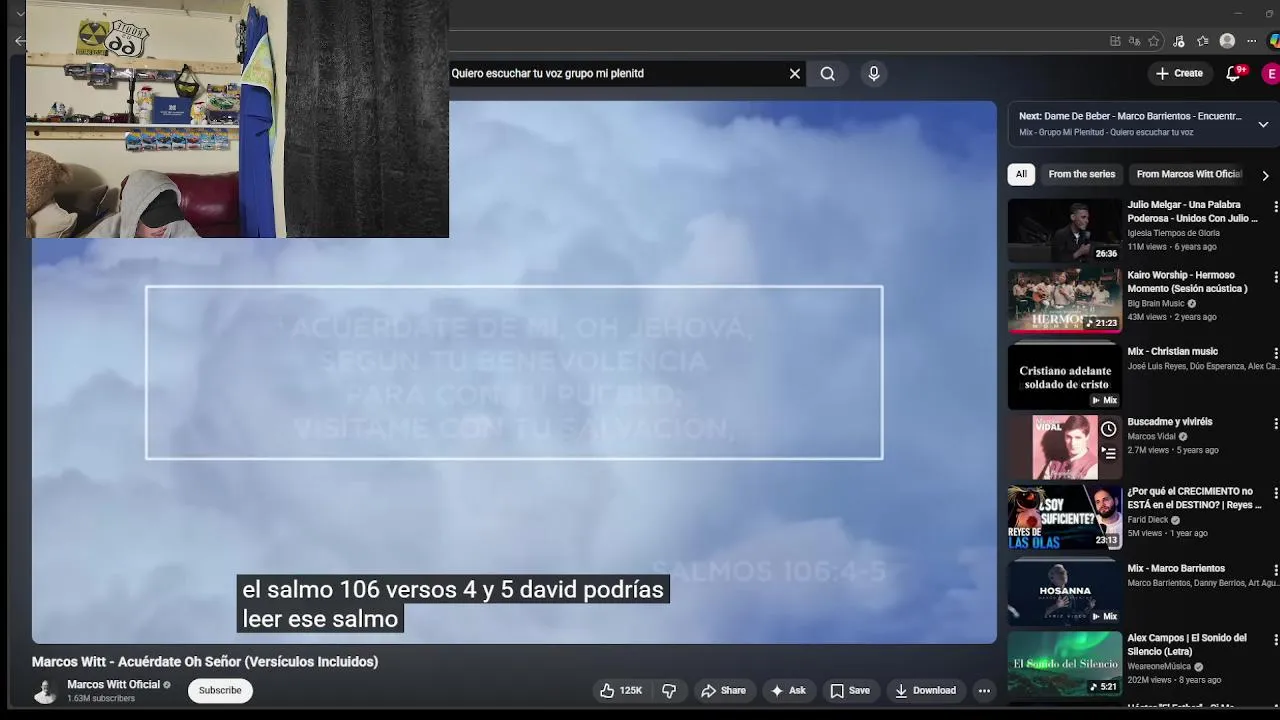The width and height of the screenshot is (1280, 720).
Task: Click the video player to pause
Action: click(x=514, y=372)
